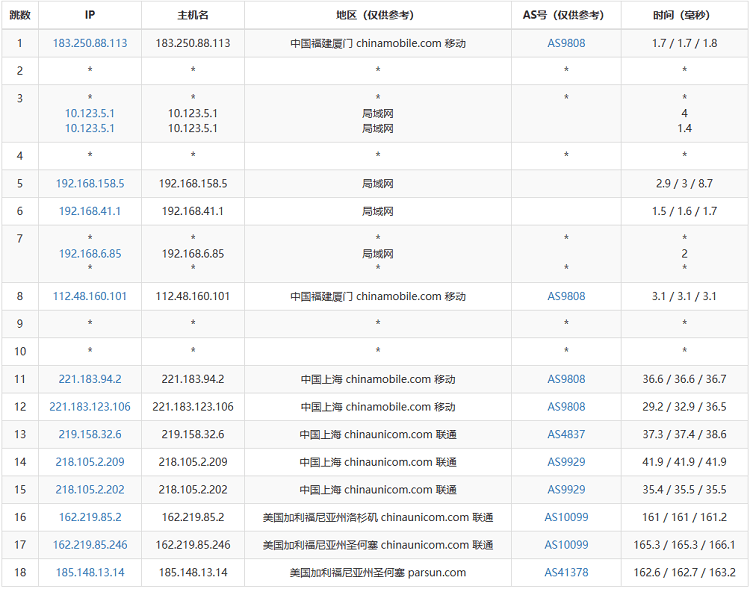Select the AS号（仅供参考） column header
This screenshot has width=750, height=589.
click(566, 15)
